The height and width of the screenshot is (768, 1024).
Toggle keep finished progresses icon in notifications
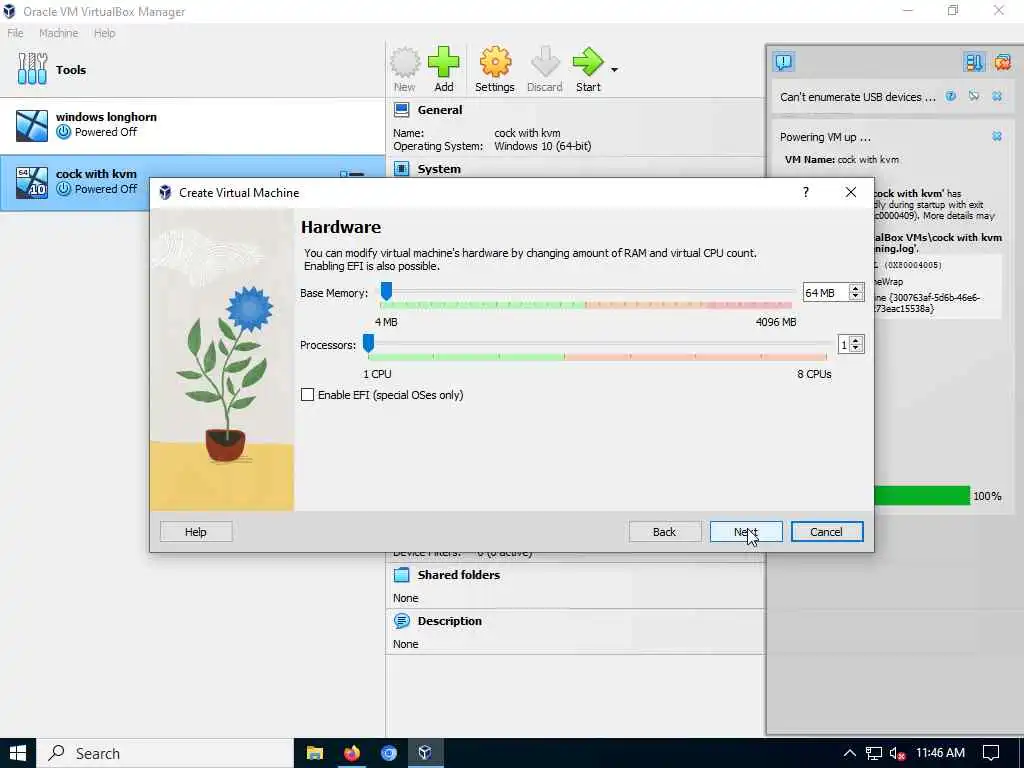coord(974,62)
